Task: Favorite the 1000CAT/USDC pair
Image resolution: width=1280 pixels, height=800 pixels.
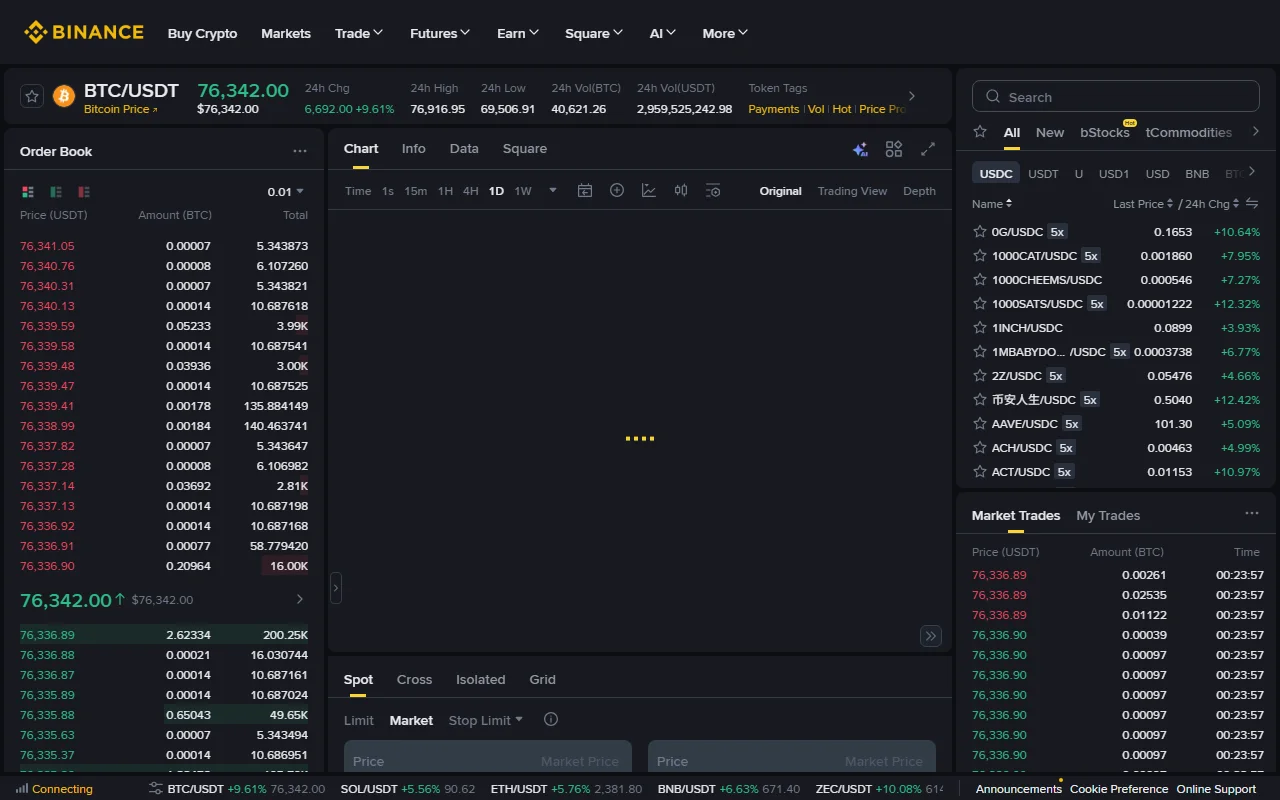Action: (980, 256)
